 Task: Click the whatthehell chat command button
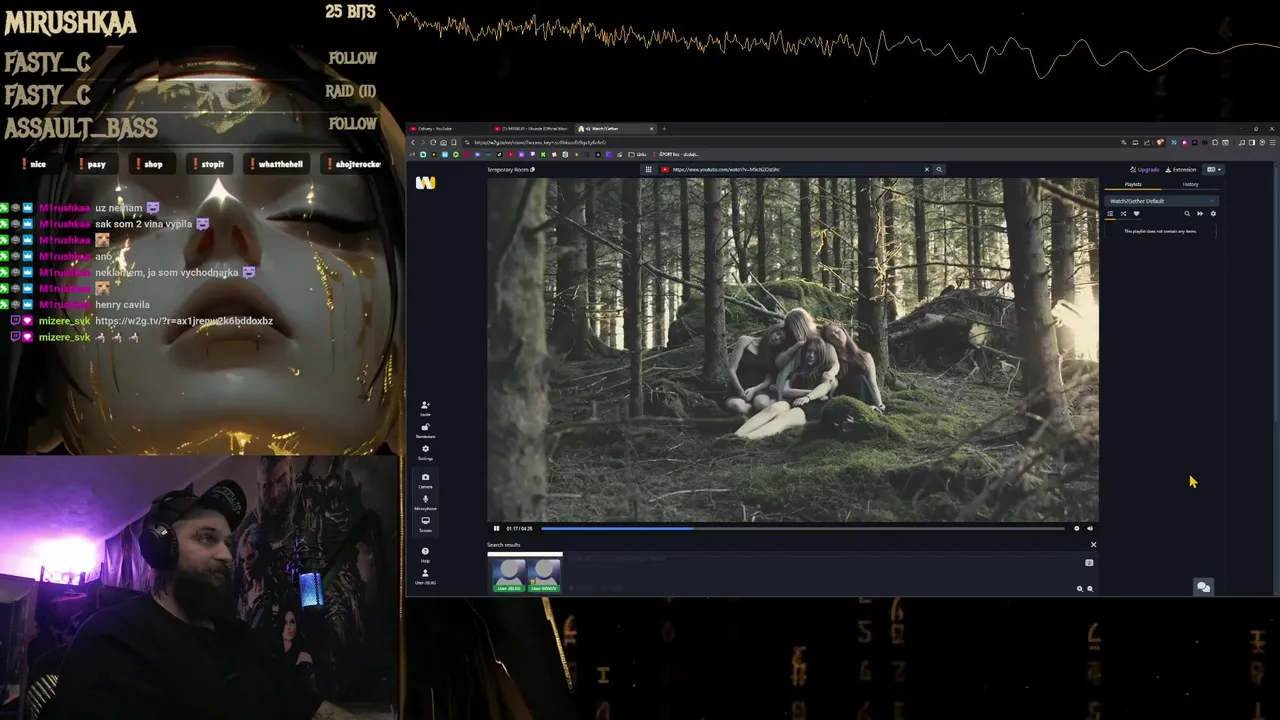[x=276, y=164]
